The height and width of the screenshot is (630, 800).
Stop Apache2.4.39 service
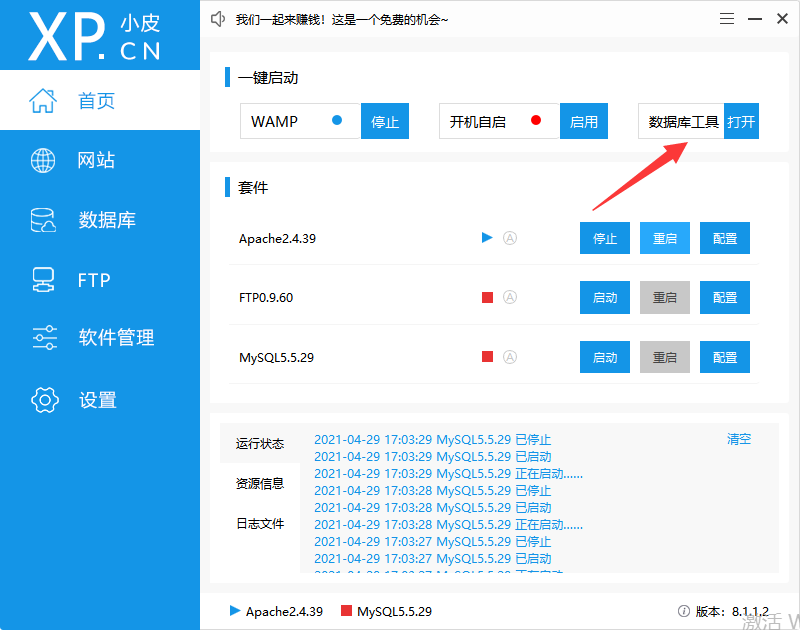point(605,238)
